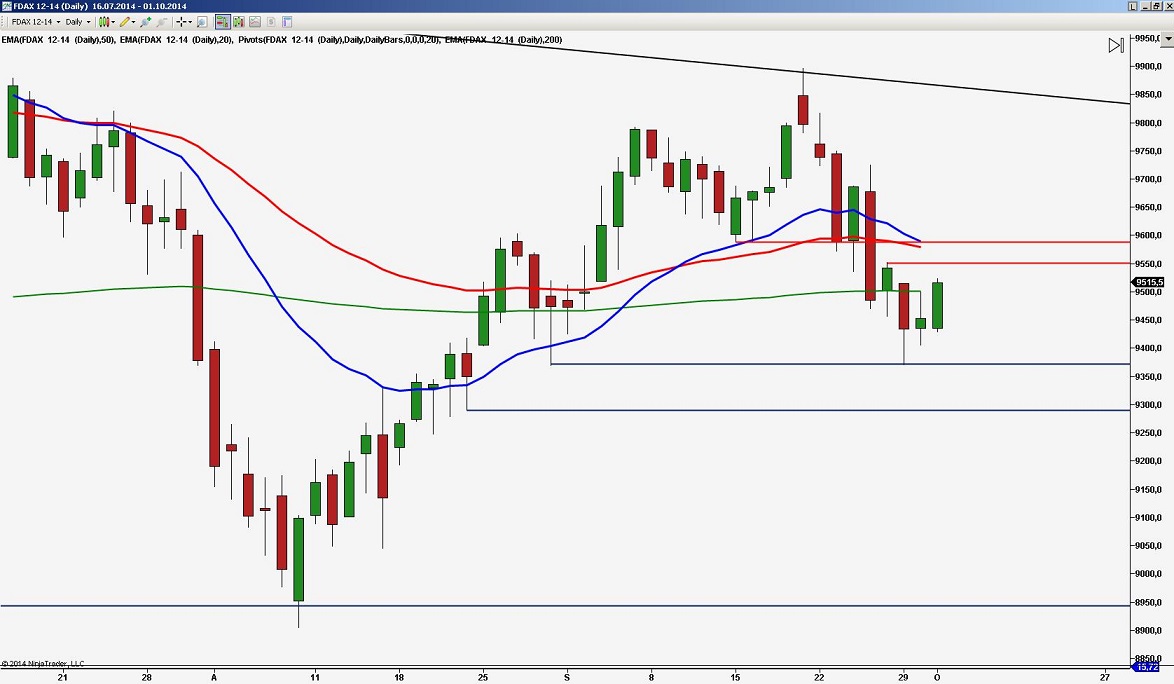Viewport: 1174px width, 684px height.
Task: Click the 2014 NinjaTrader, LLC copyright text
Action: point(43,662)
